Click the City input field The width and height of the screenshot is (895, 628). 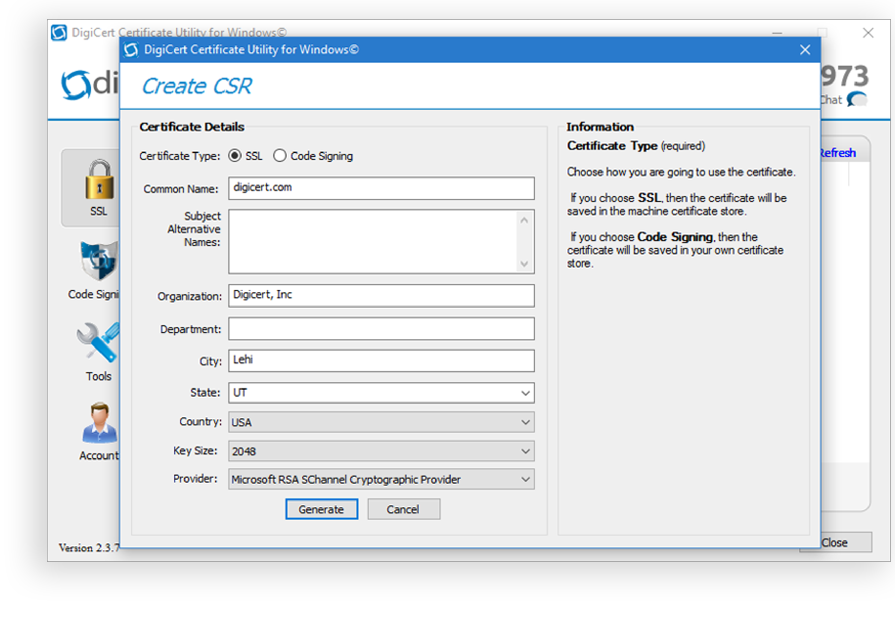coord(381,361)
